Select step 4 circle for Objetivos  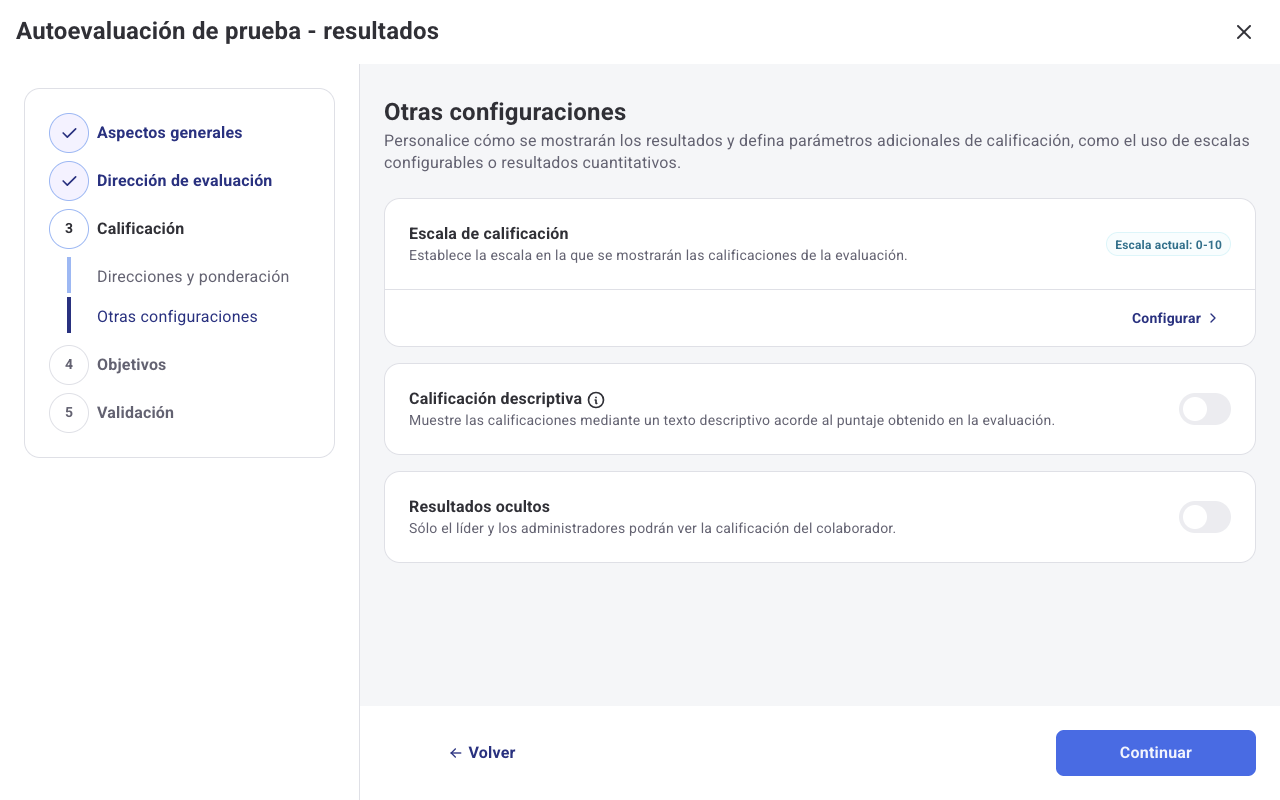(69, 365)
